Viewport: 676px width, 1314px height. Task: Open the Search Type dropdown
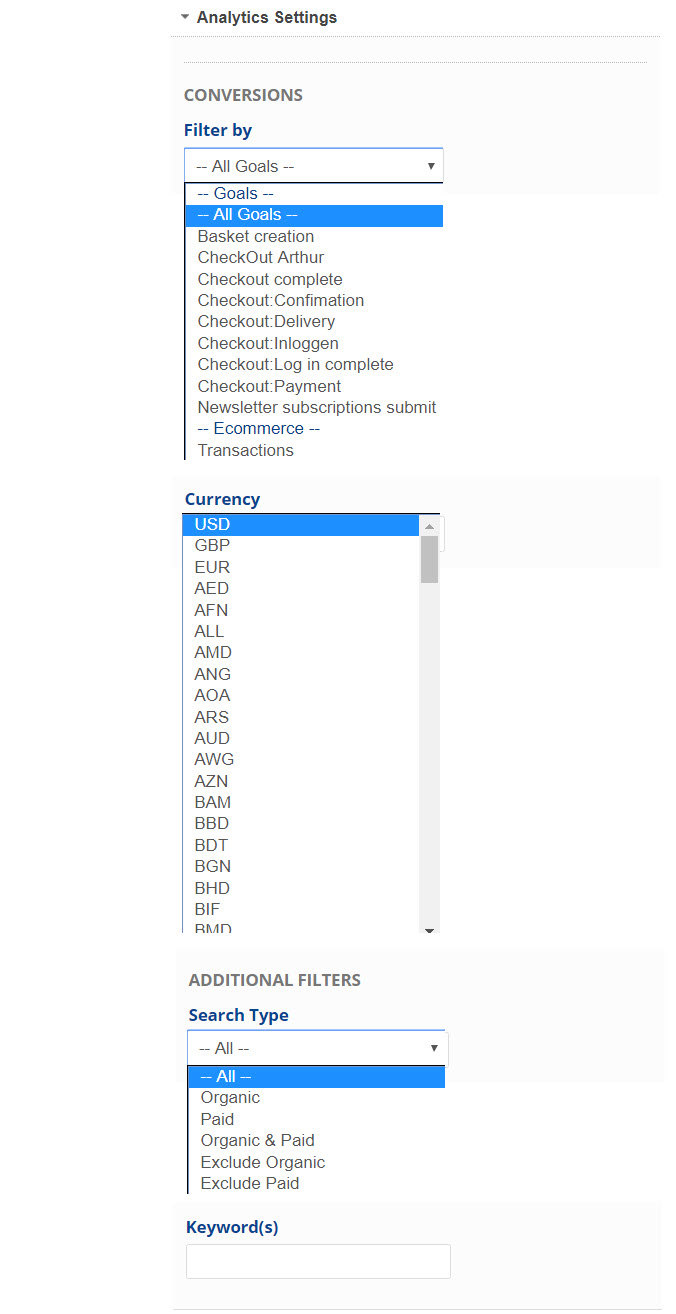coord(317,1048)
